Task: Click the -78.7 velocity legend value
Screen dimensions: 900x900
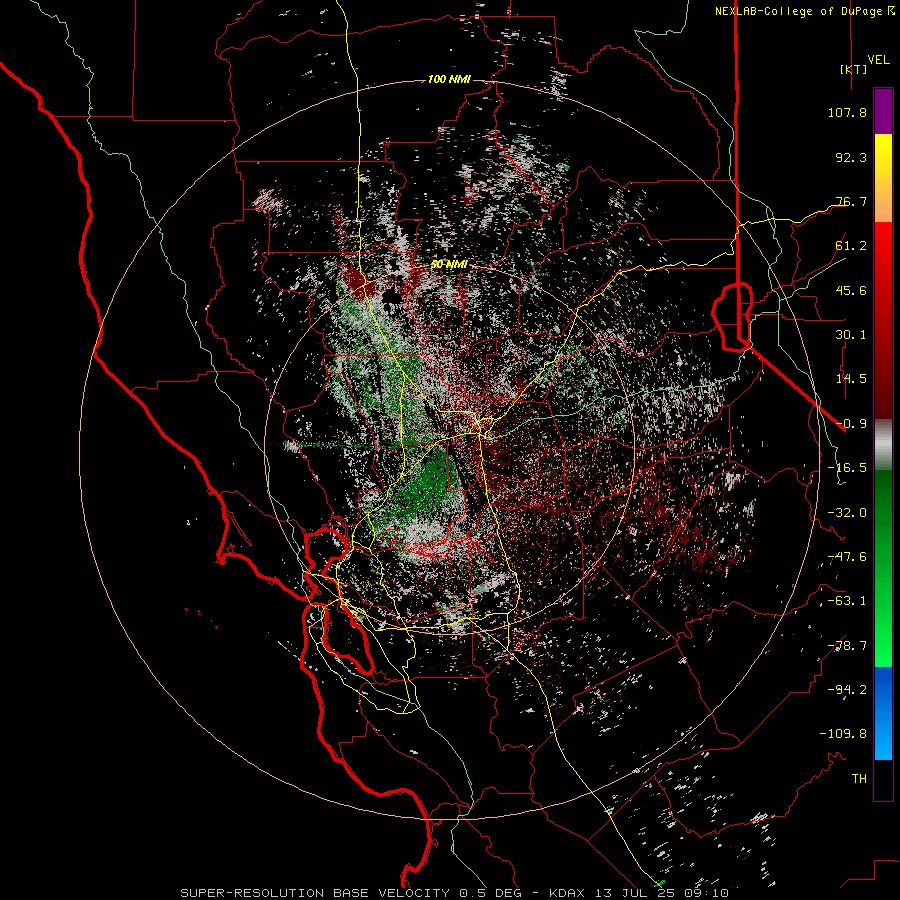Action: coord(847,646)
